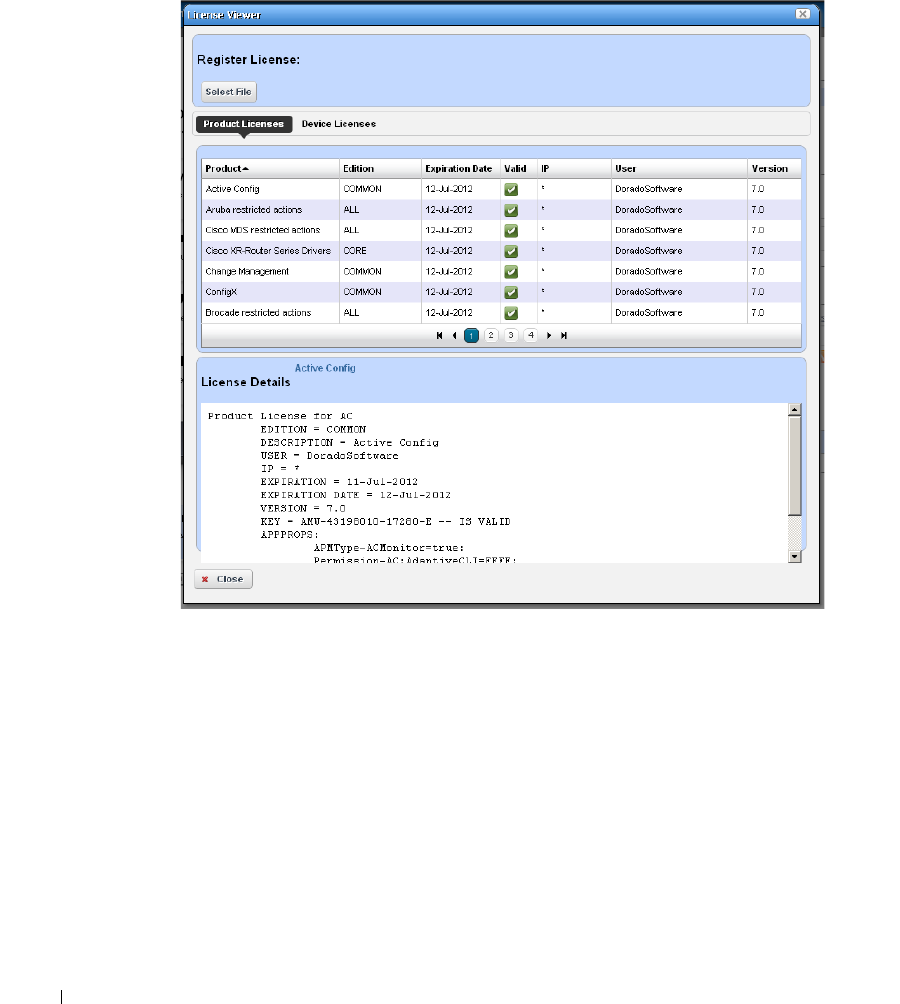
Task: Select the Change Management row
Action: [501, 271]
